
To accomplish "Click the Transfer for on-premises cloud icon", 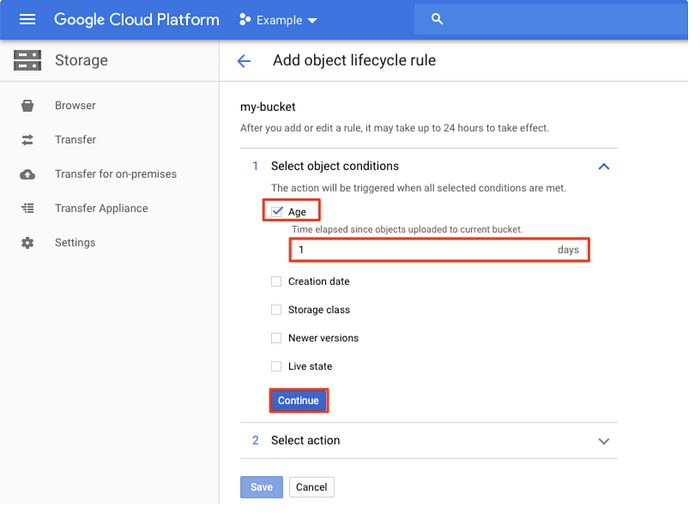I will [28, 174].
